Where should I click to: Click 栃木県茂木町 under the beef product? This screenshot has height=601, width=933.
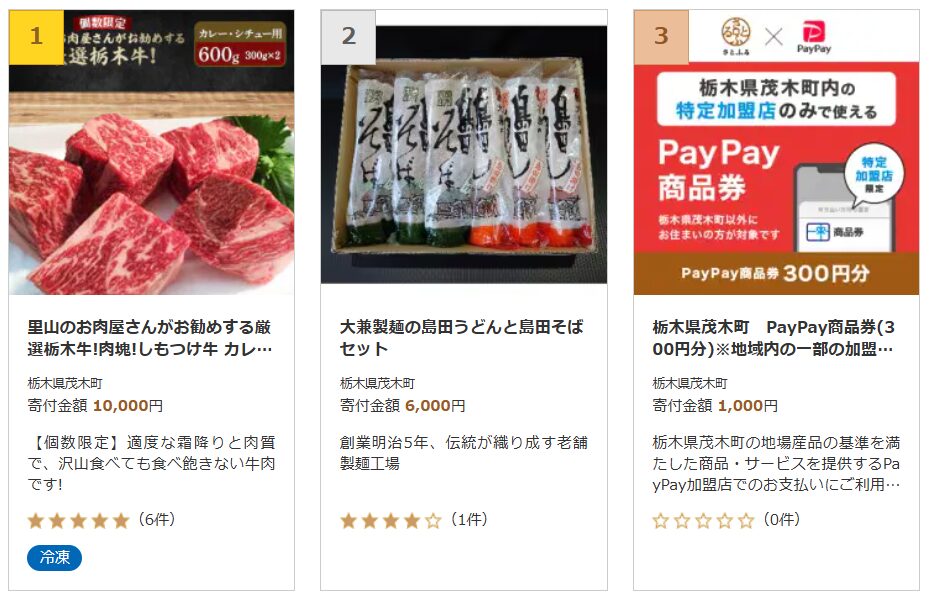[x=65, y=383]
